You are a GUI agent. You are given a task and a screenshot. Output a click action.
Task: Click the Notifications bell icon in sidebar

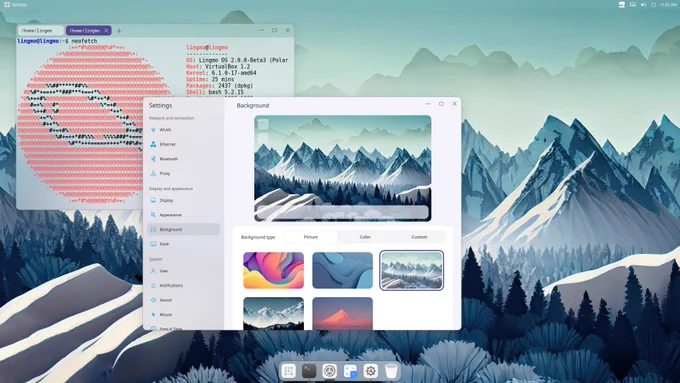click(153, 285)
